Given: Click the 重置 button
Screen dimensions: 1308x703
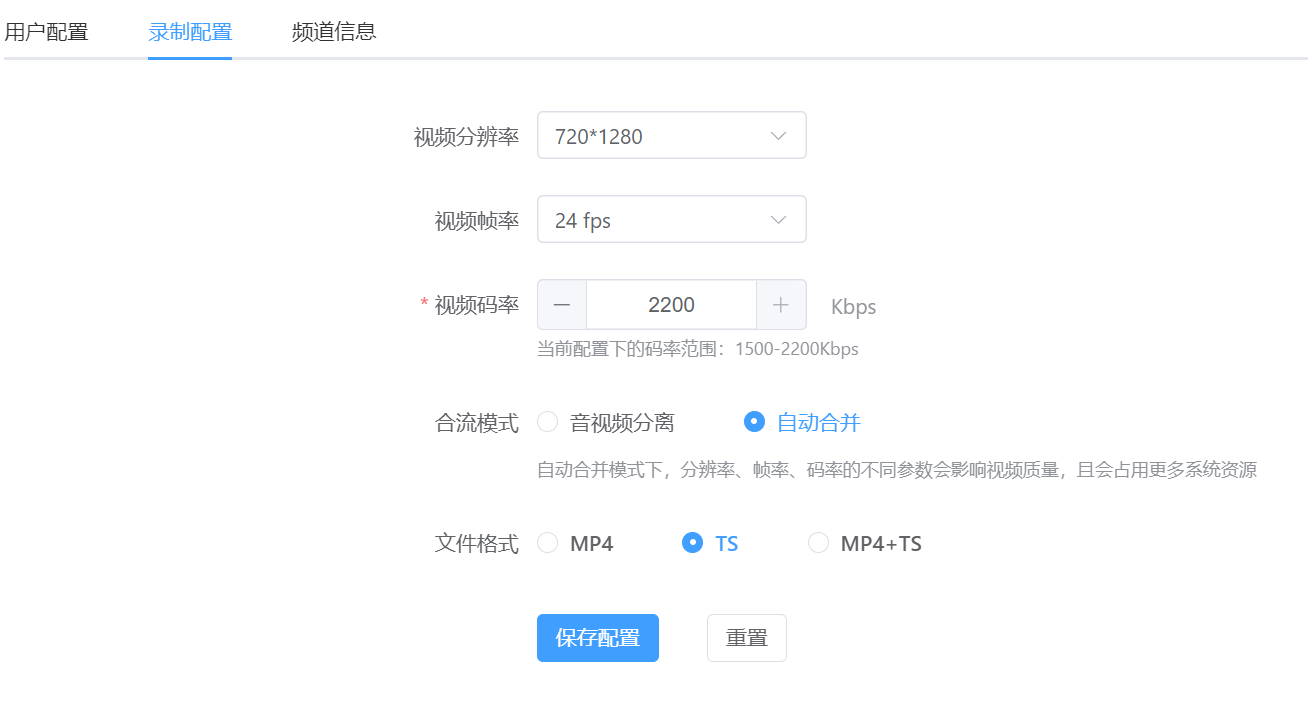Looking at the screenshot, I should click(x=746, y=638).
